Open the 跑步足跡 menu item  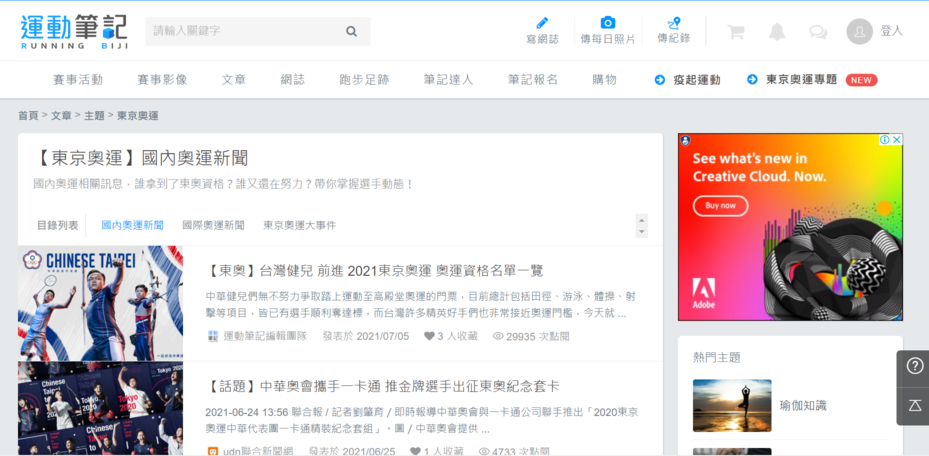coord(364,79)
